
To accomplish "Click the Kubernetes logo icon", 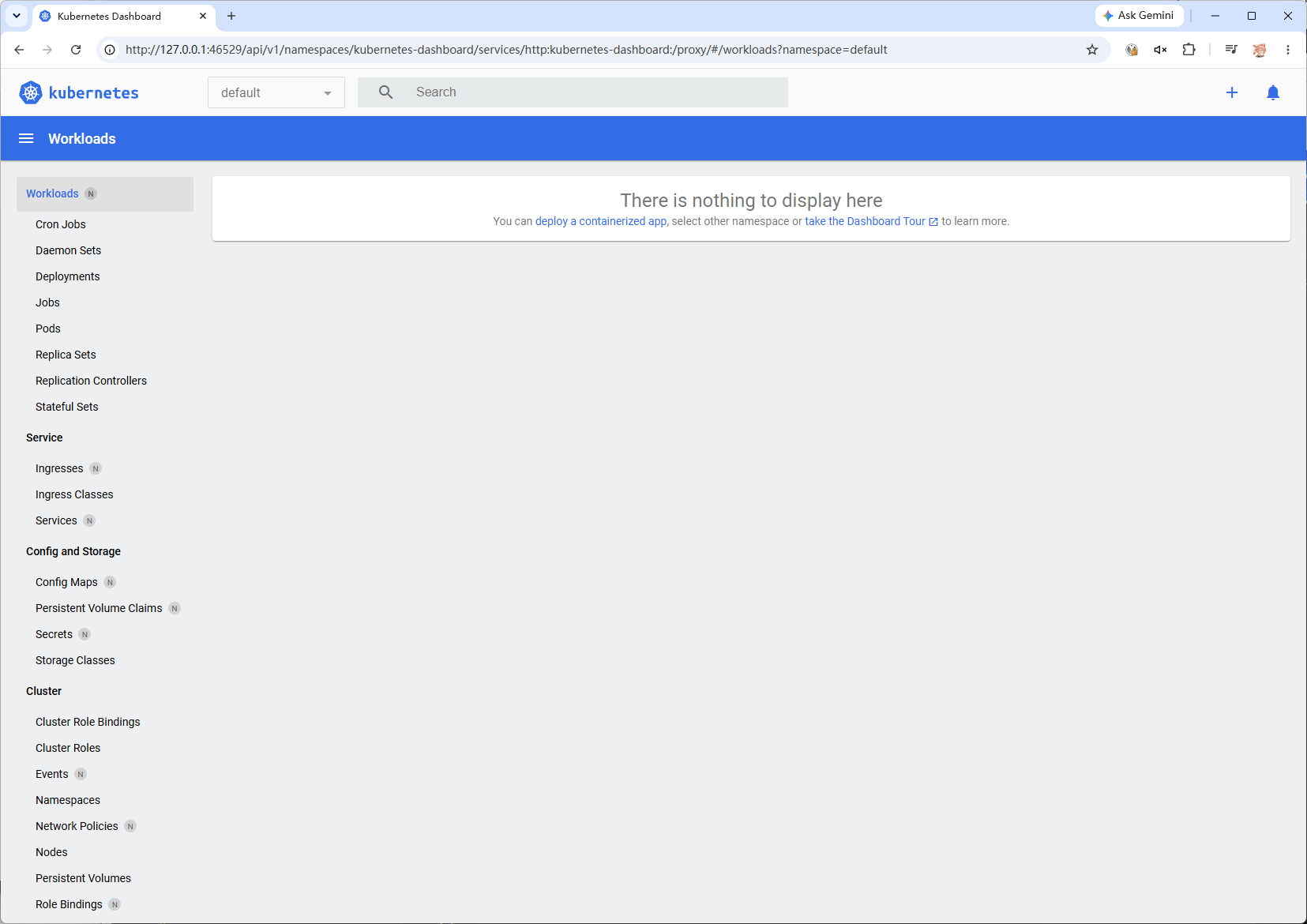I will 31,92.
